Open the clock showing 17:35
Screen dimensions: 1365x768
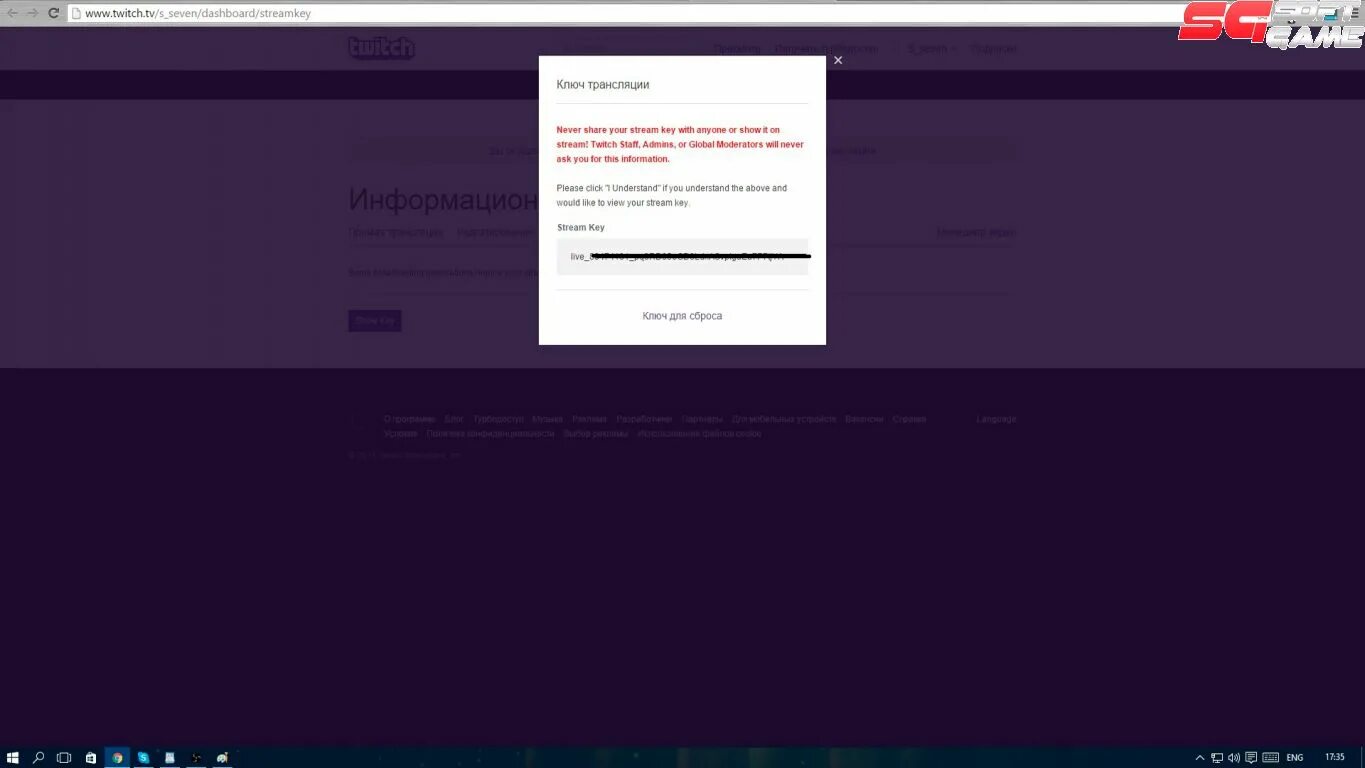(x=1335, y=757)
